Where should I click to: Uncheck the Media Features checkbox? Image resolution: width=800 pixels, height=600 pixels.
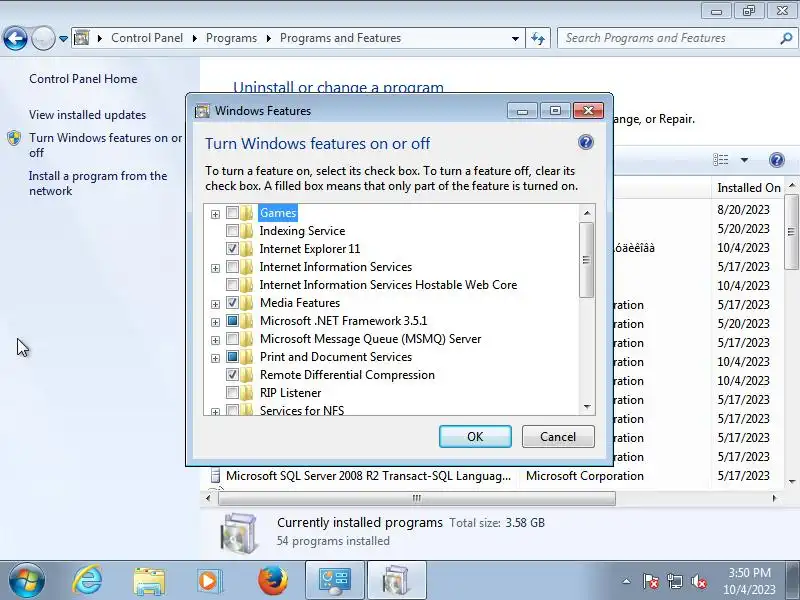click(232, 303)
